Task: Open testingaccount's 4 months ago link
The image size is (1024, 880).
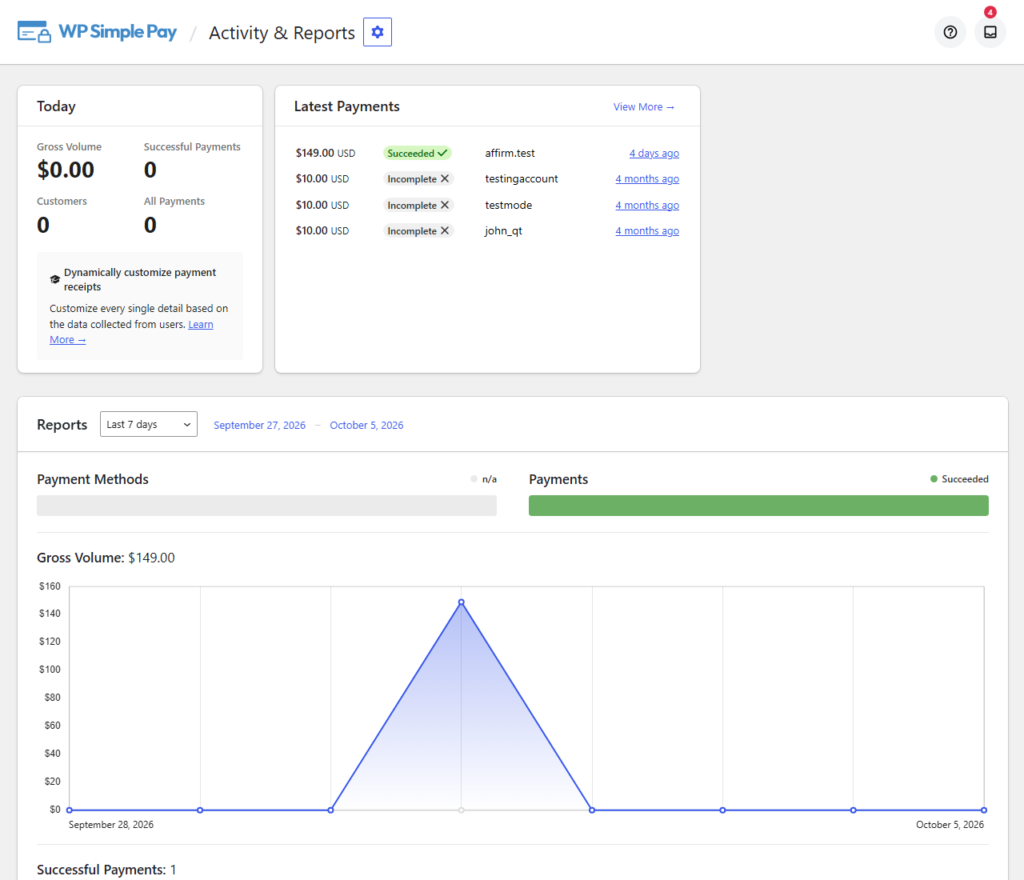Action: [x=647, y=179]
